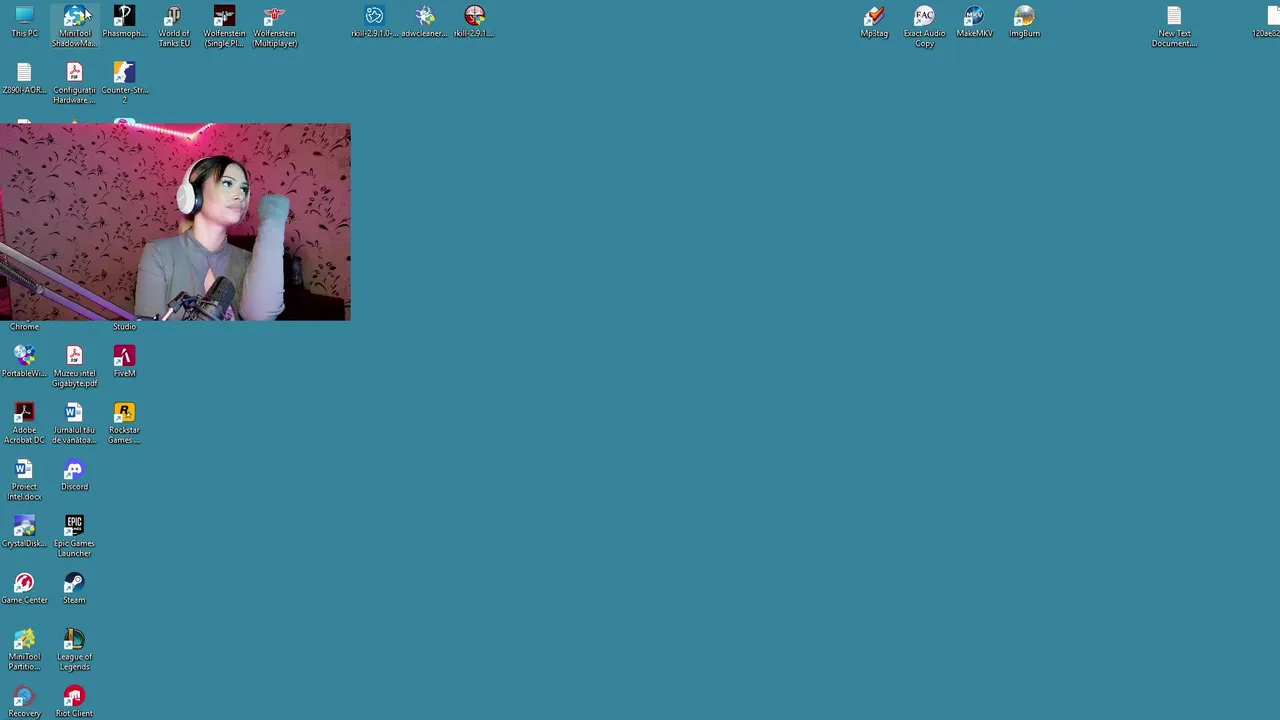Select the Steam shortcut
Image resolution: width=1280 pixels, height=720 pixels.
(74, 589)
